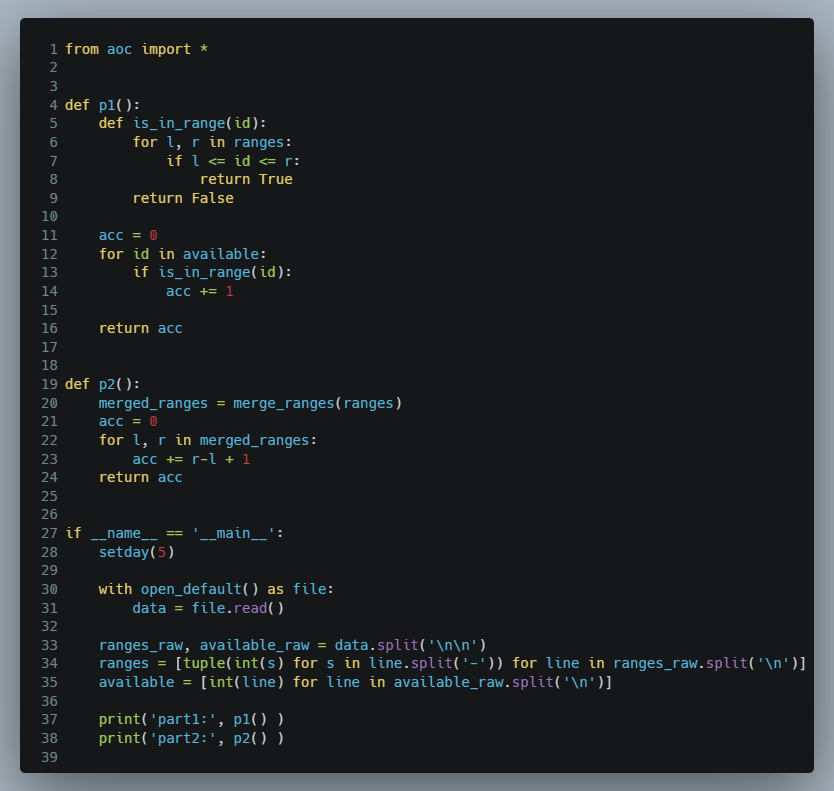Click 'acc += r-l + 1' statement

pos(191,459)
